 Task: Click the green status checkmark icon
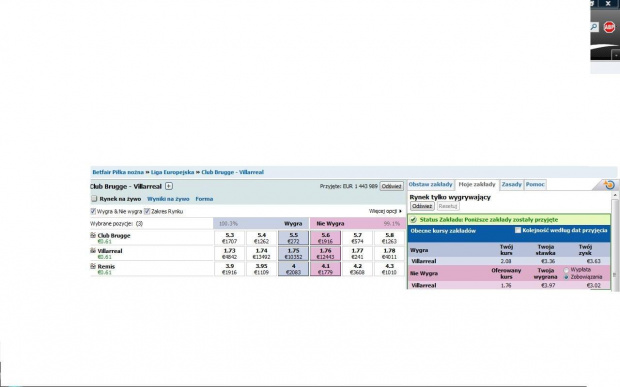[414, 220]
